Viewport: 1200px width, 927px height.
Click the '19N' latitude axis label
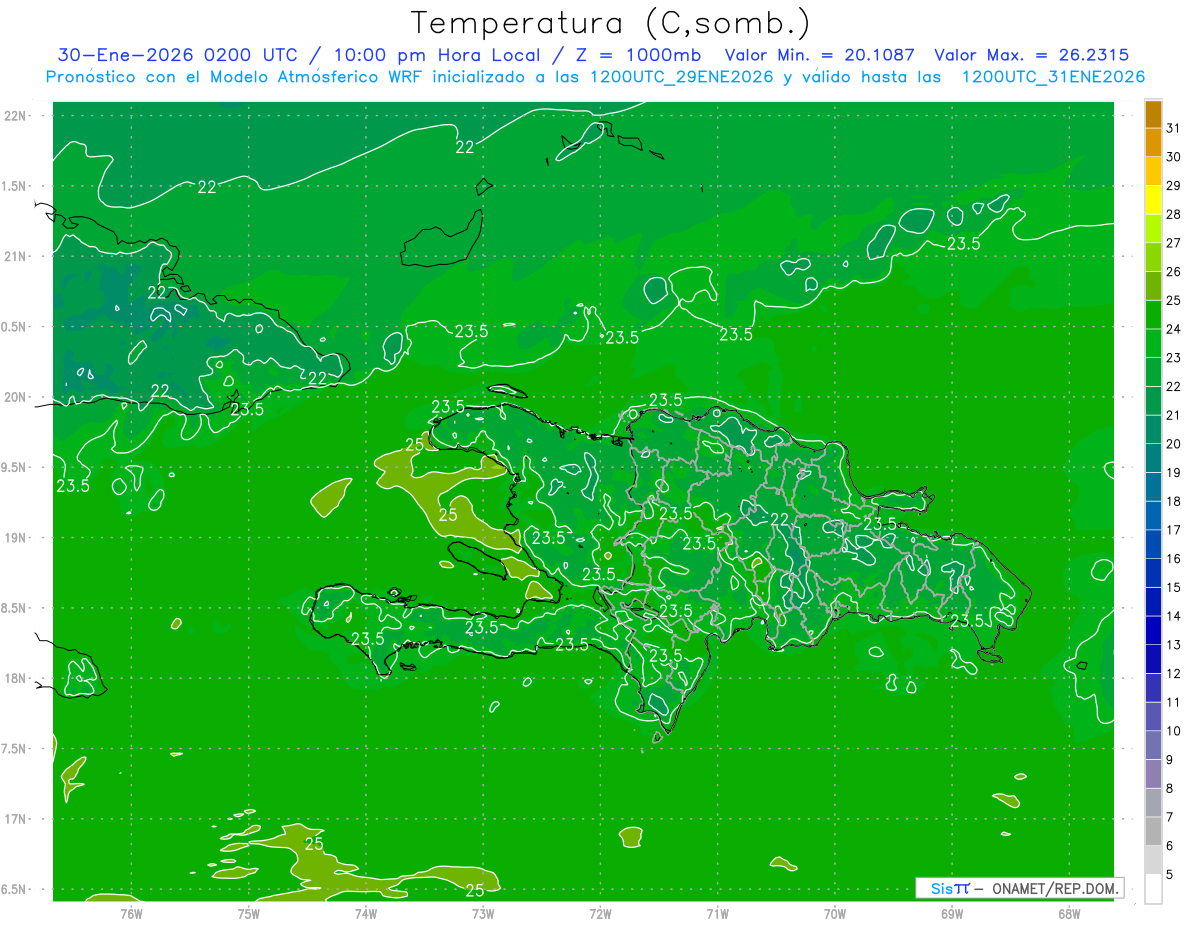coord(16,538)
